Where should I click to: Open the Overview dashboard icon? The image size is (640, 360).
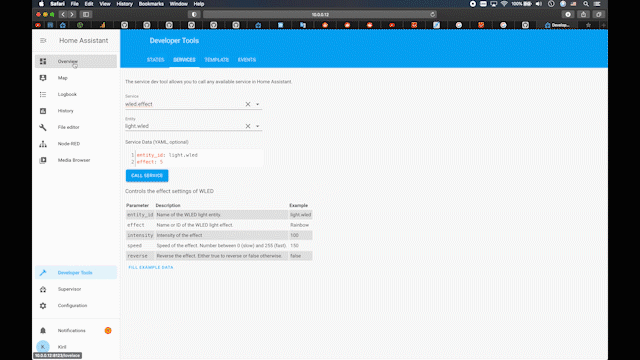pos(43,61)
